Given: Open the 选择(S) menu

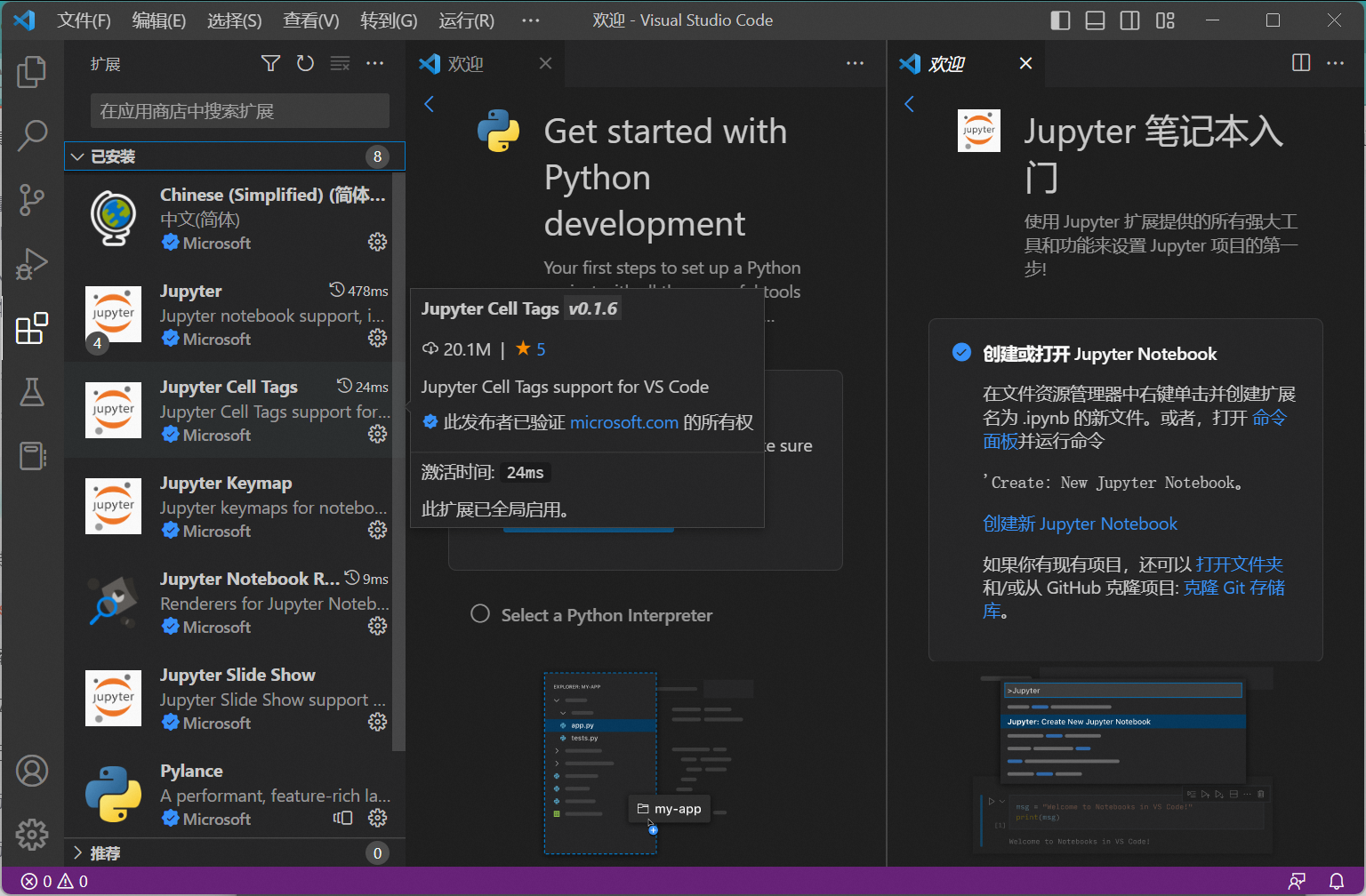Looking at the screenshot, I should pyautogui.click(x=235, y=20).
